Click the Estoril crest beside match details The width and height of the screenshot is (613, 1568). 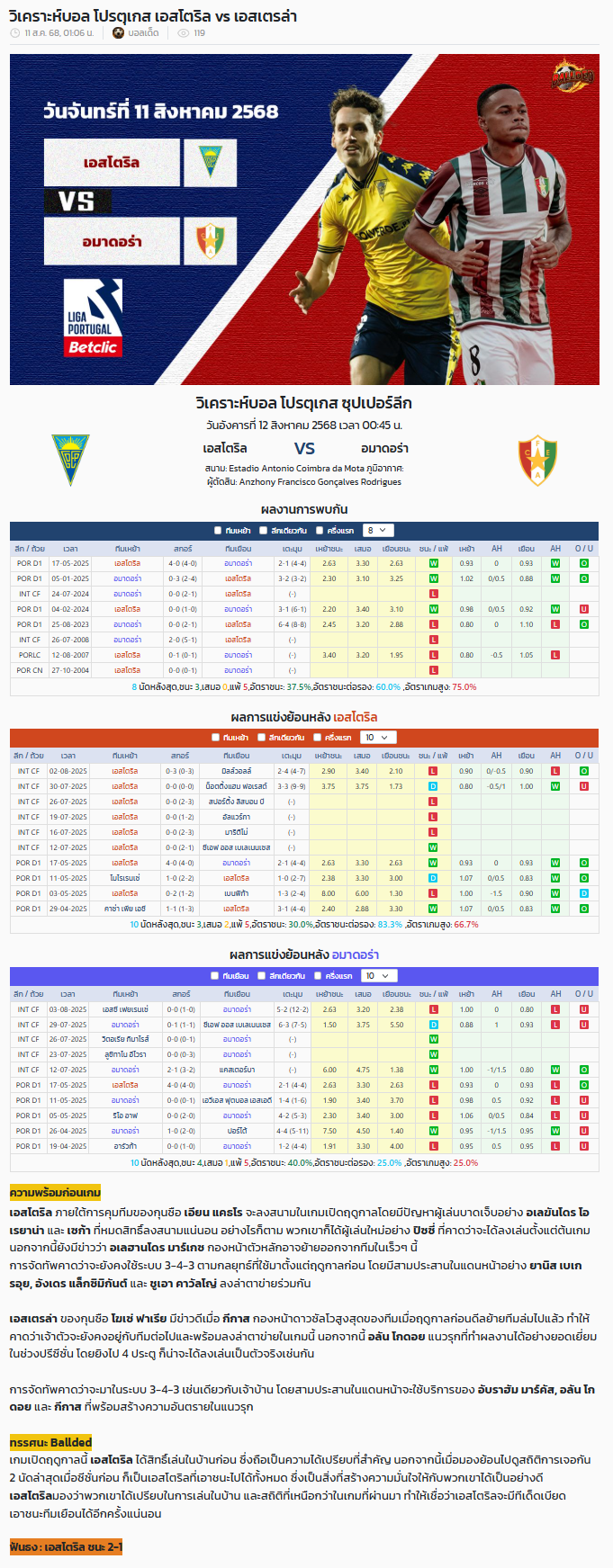click(69, 460)
